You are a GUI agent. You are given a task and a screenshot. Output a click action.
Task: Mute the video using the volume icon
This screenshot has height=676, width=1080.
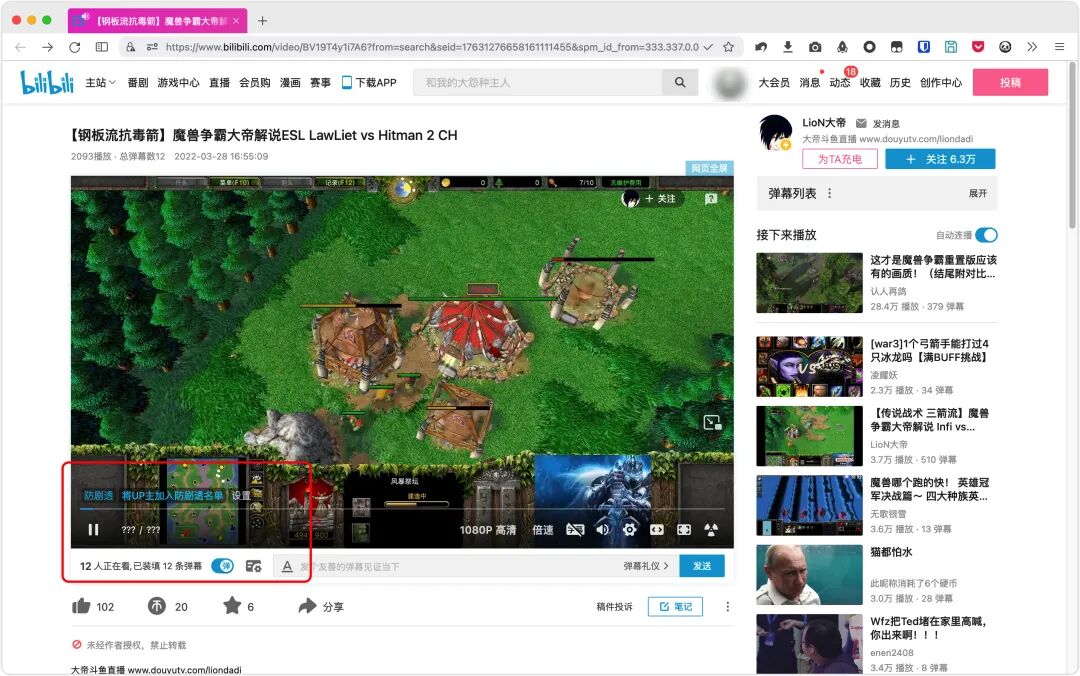point(603,529)
